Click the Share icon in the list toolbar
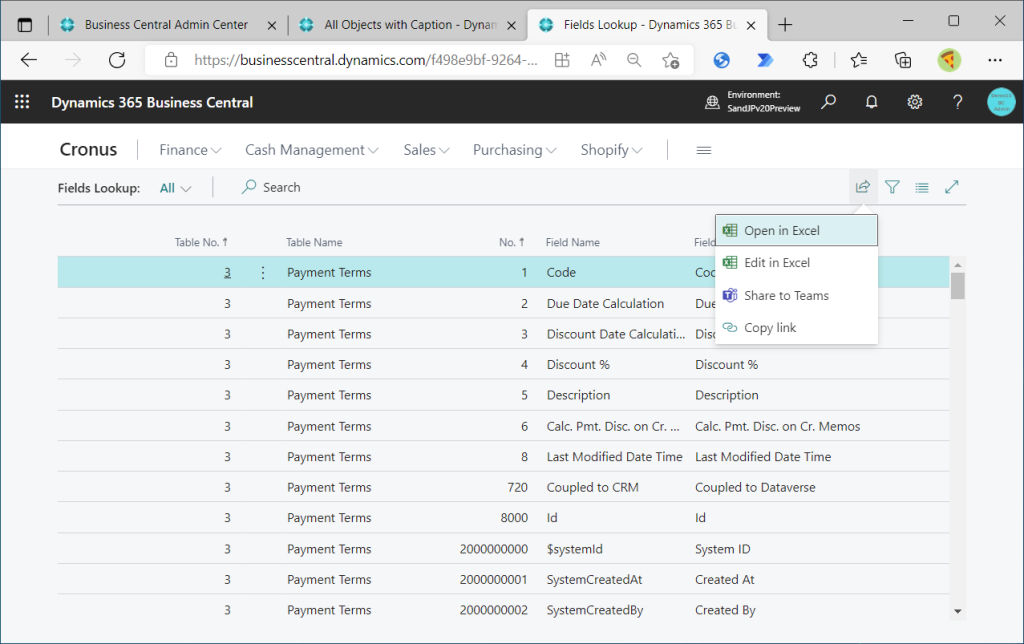Viewport: 1024px width, 644px height. (x=862, y=187)
